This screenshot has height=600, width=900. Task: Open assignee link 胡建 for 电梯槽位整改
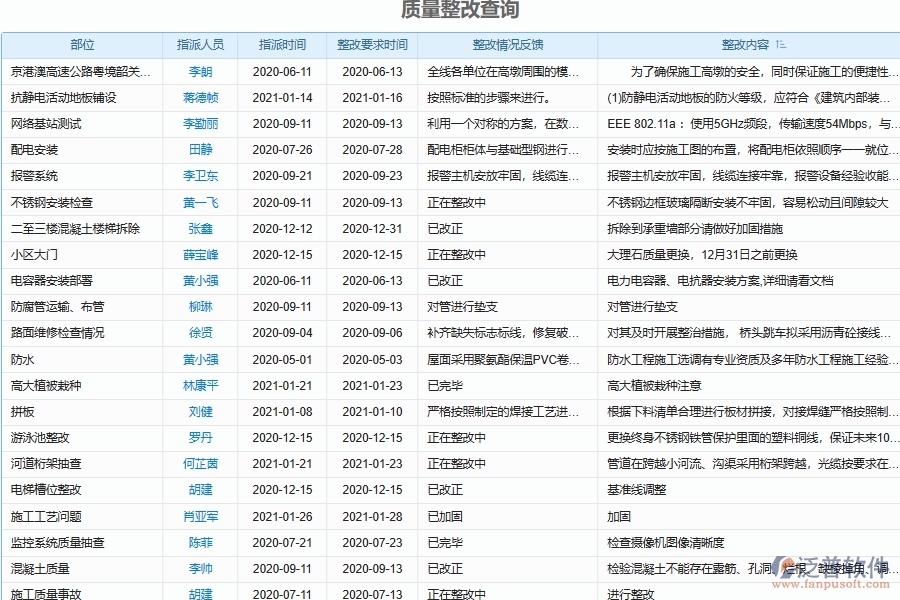click(199, 490)
